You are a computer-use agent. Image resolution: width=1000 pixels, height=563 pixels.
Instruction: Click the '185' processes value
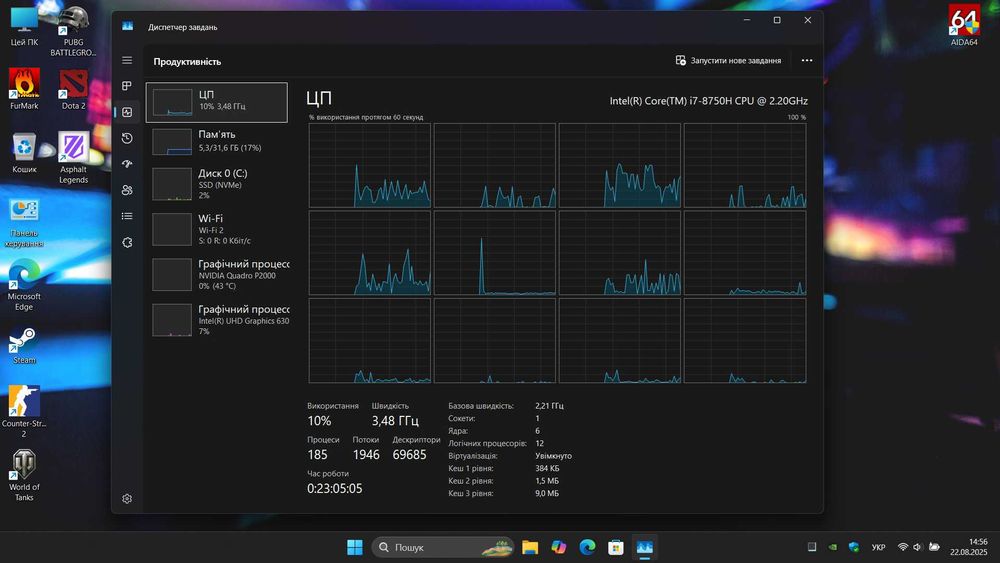coord(318,455)
